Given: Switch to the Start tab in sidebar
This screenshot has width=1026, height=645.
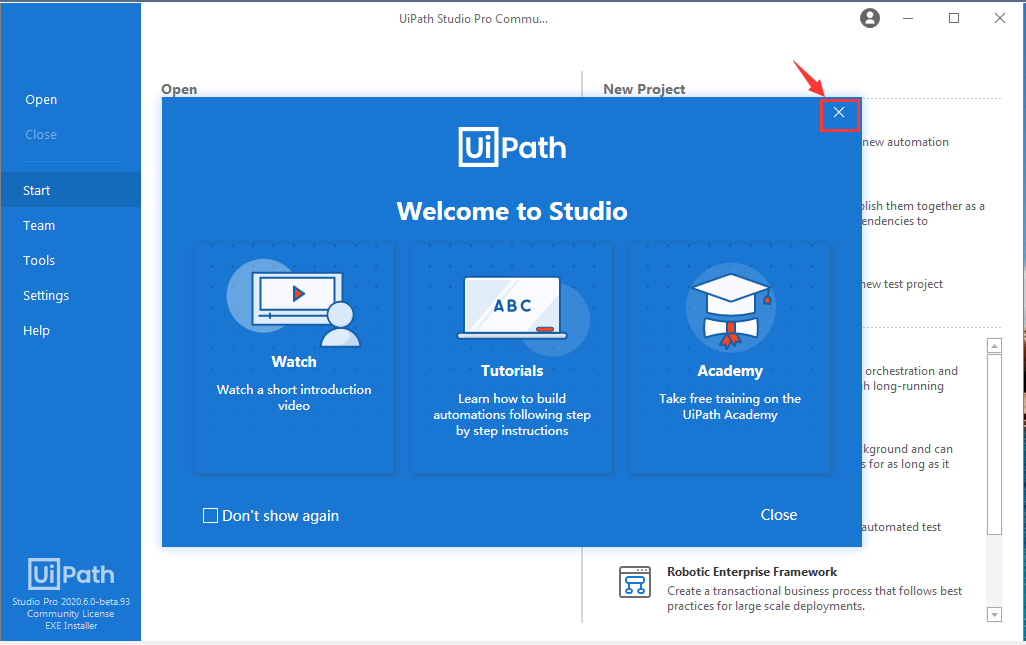Looking at the screenshot, I should click(71, 190).
